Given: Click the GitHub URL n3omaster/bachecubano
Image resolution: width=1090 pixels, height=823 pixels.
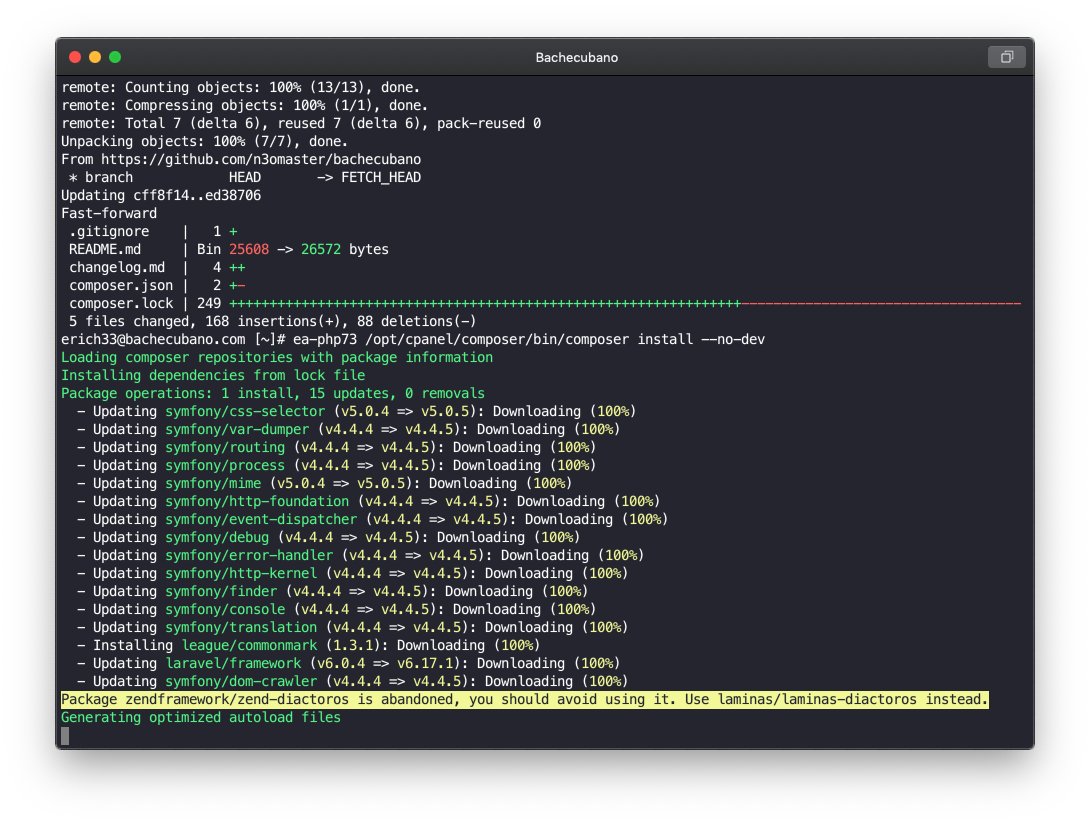Looking at the screenshot, I should pyautogui.click(x=261, y=159).
